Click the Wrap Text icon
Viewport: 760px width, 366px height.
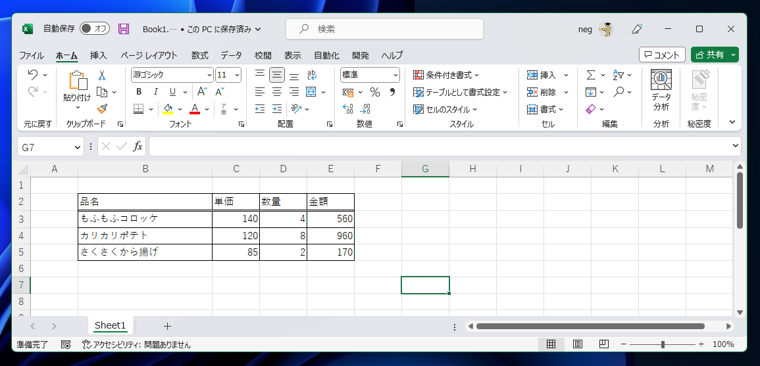pyautogui.click(x=312, y=75)
